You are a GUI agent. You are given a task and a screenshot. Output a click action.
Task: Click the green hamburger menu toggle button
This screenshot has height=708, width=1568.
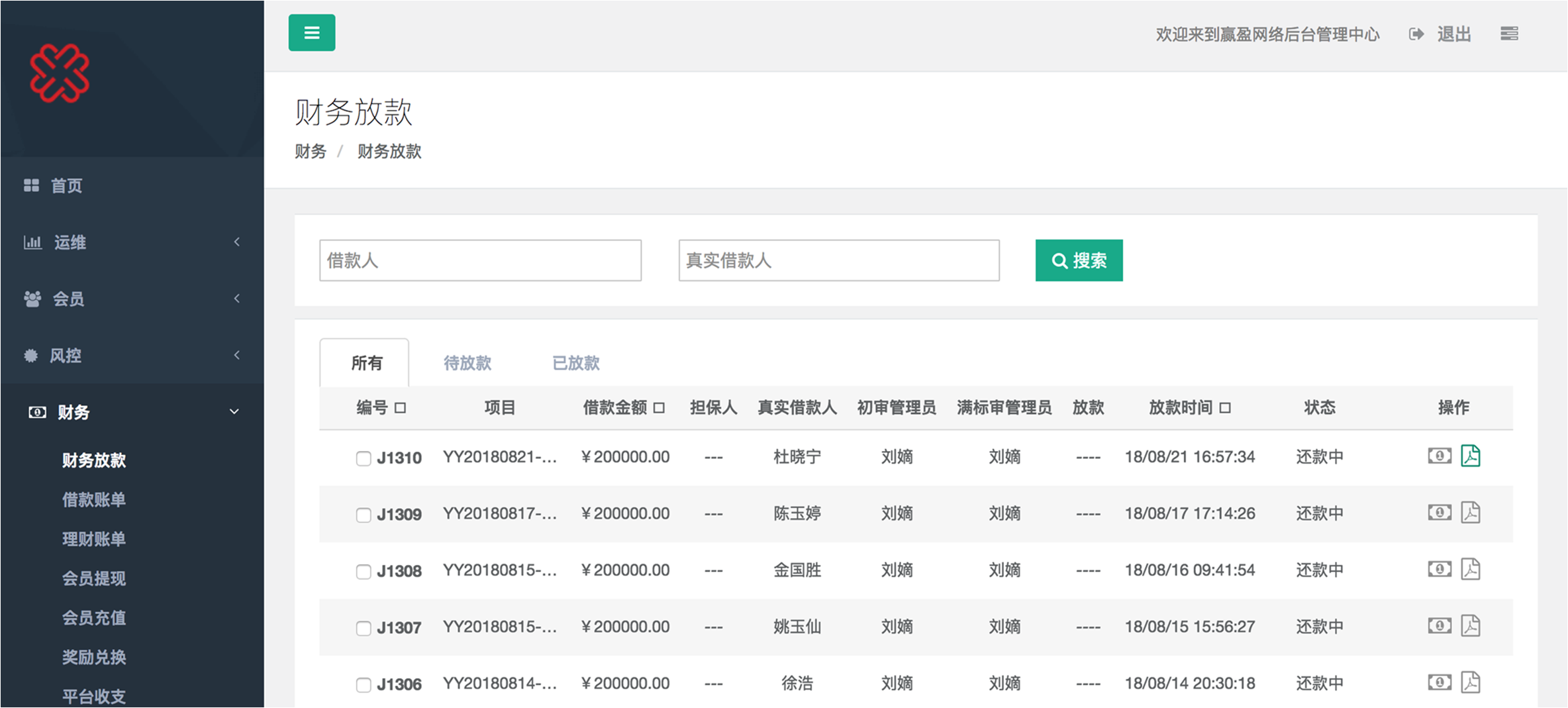click(x=312, y=32)
